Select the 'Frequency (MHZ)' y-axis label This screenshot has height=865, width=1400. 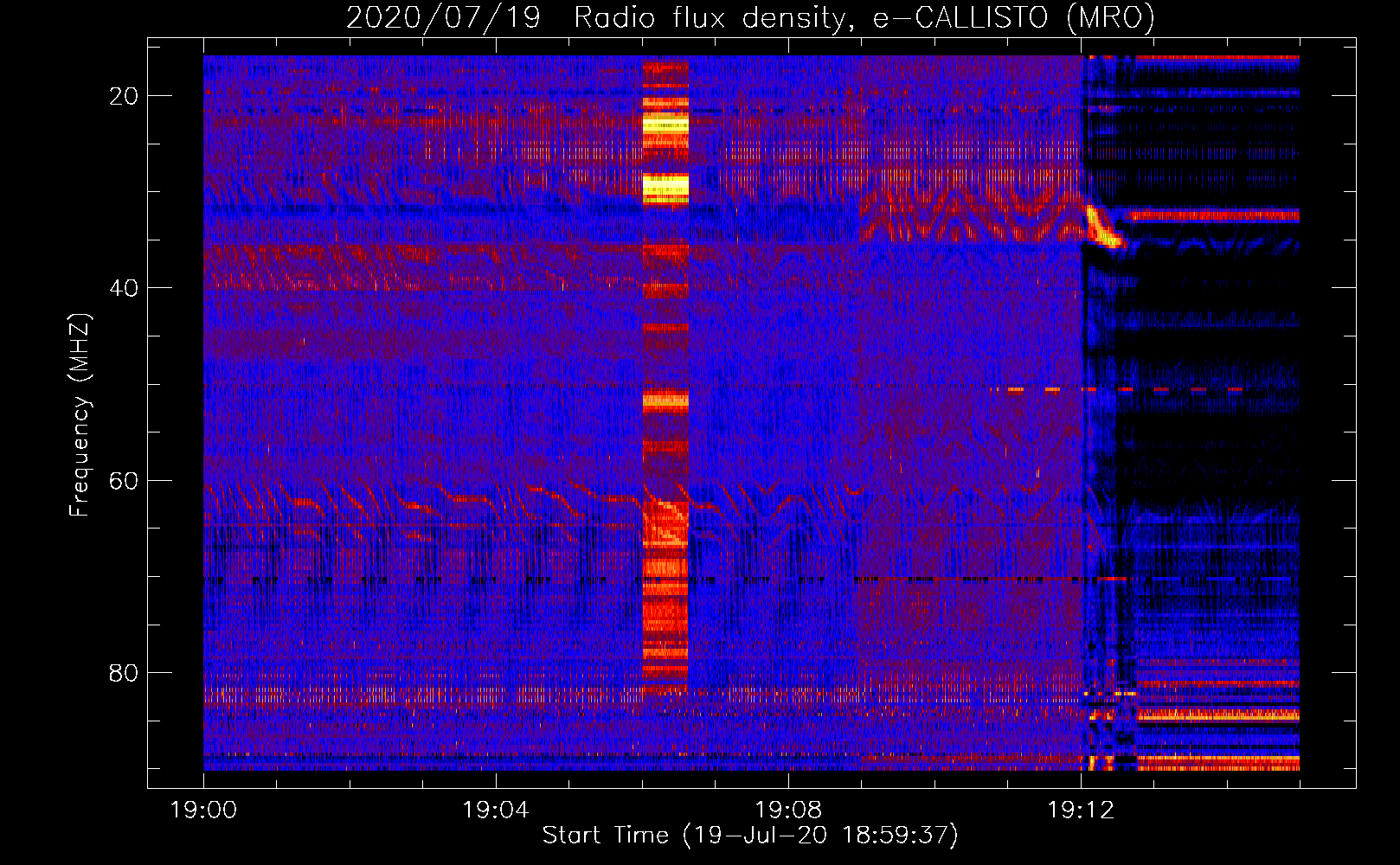click(x=79, y=415)
